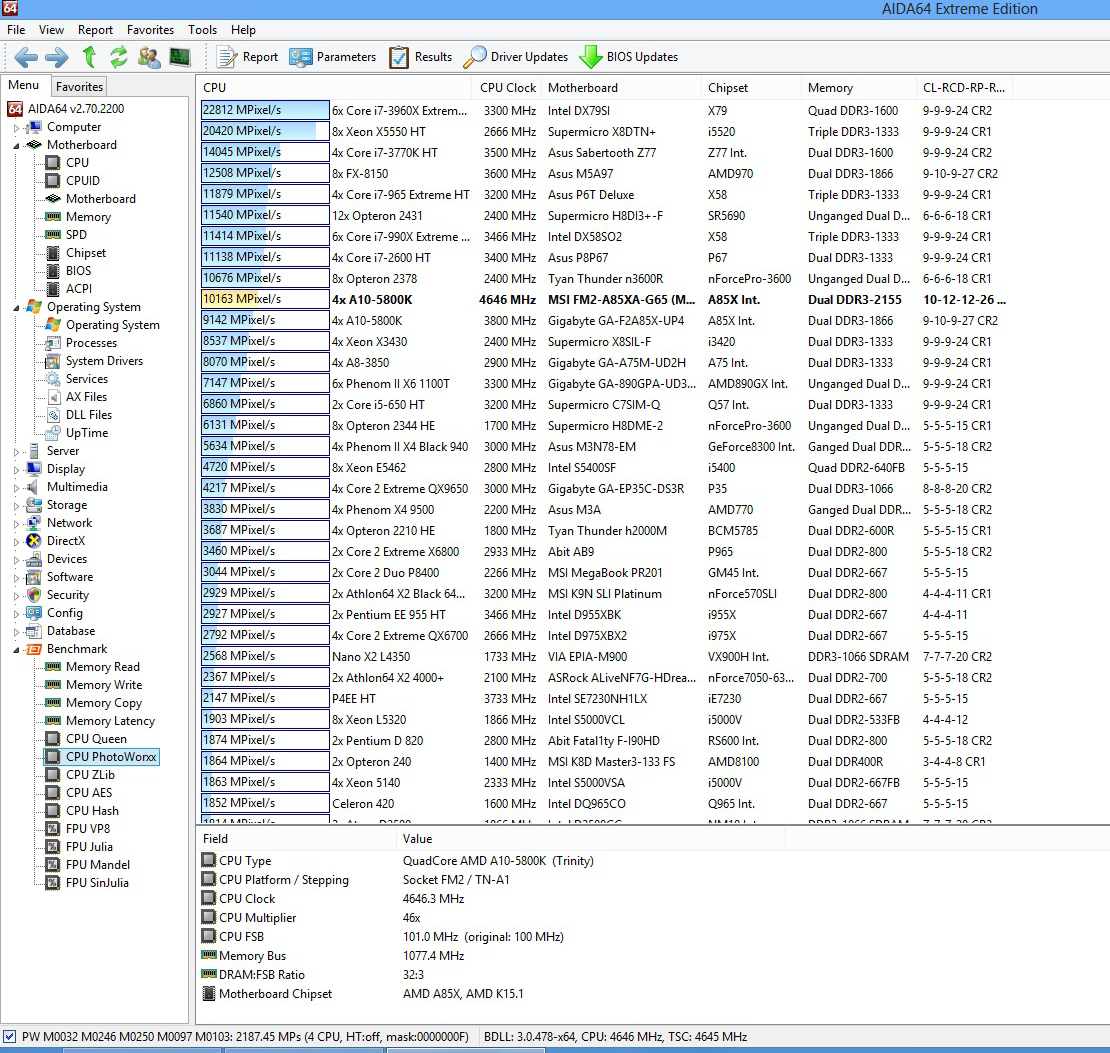This screenshot has height=1053, width=1110.
Task: Open benchmark Parameters
Action: [x=333, y=57]
